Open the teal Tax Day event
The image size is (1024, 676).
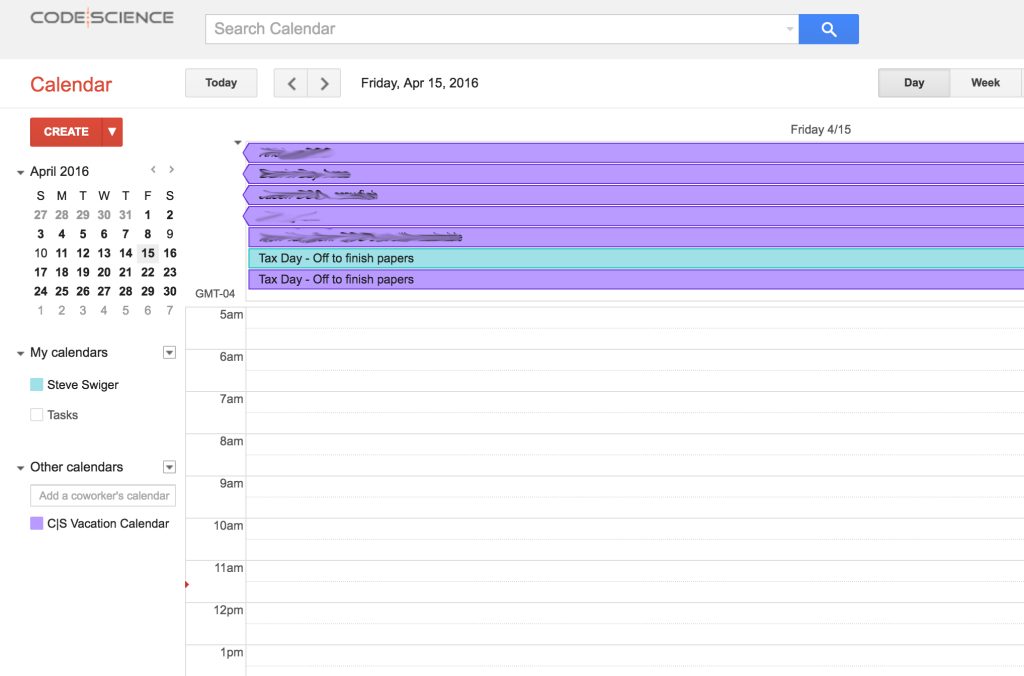click(x=635, y=258)
